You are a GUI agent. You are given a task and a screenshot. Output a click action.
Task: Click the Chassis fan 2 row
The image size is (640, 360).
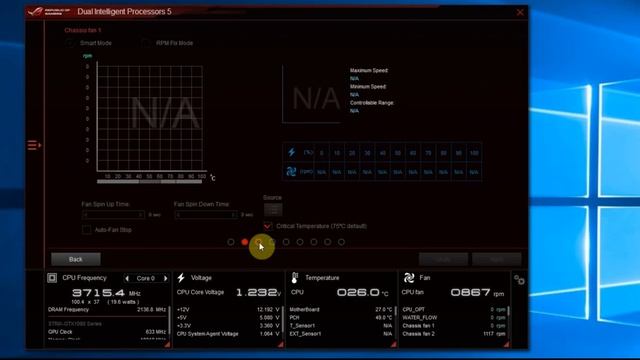(x=454, y=334)
